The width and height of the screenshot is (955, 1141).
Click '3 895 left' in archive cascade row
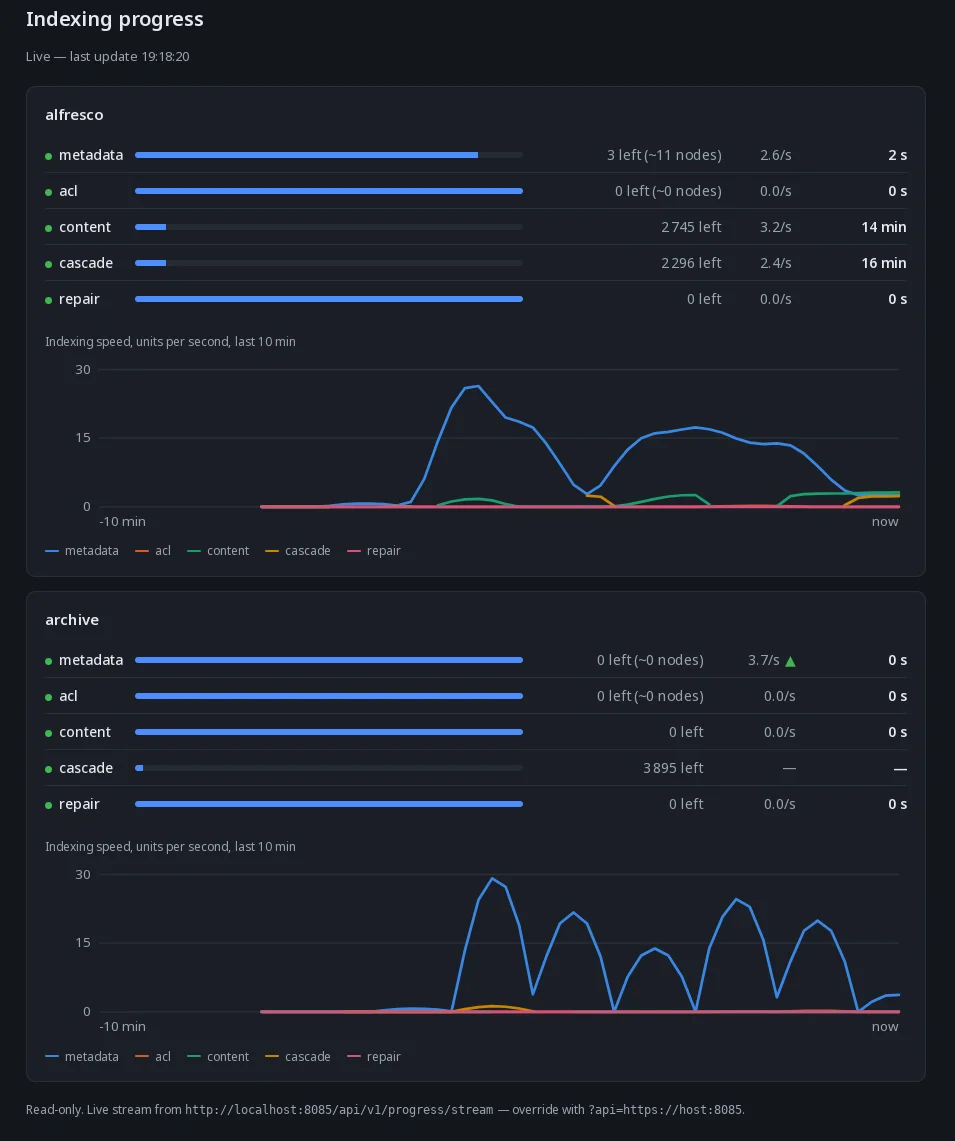pos(673,768)
